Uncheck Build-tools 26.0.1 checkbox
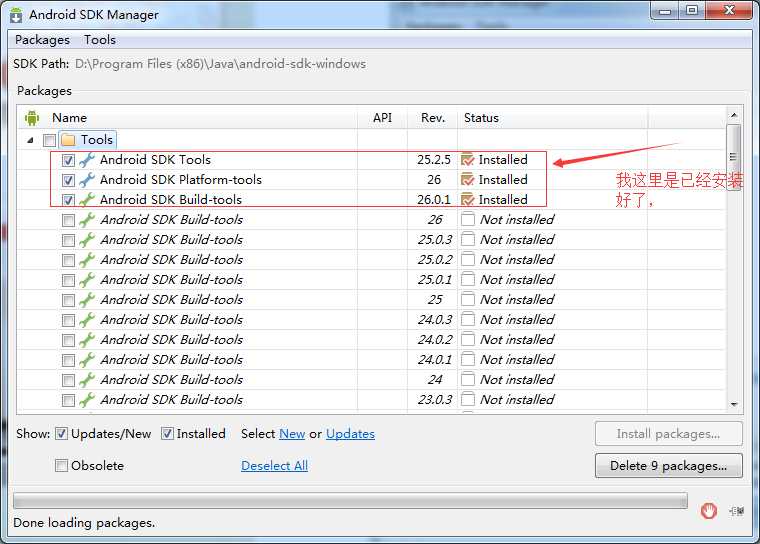Viewport: 760px width, 544px height. [68, 200]
